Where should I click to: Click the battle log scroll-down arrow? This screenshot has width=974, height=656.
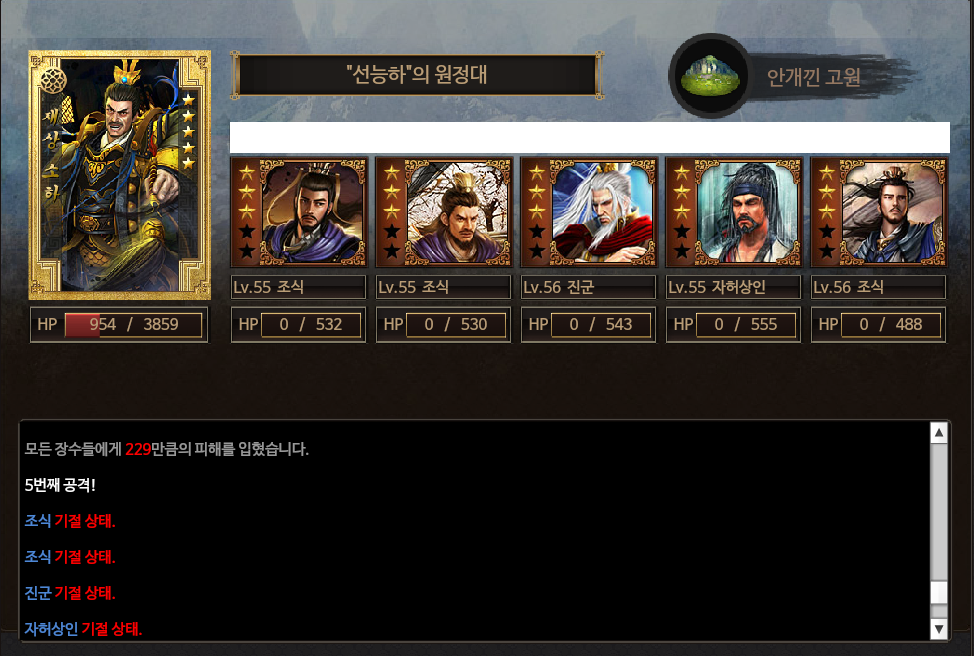click(x=939, y=629)
